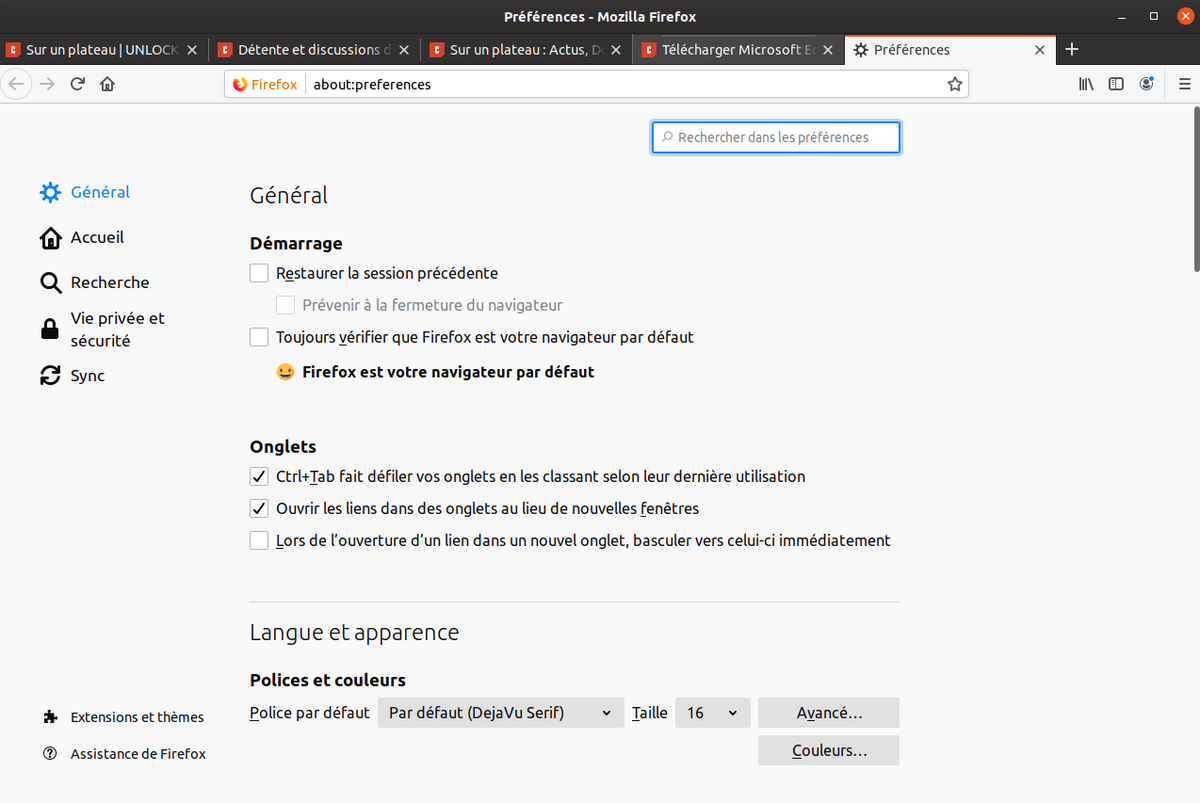Go back with the back arrow button
1200x803 pixels.
15,84
